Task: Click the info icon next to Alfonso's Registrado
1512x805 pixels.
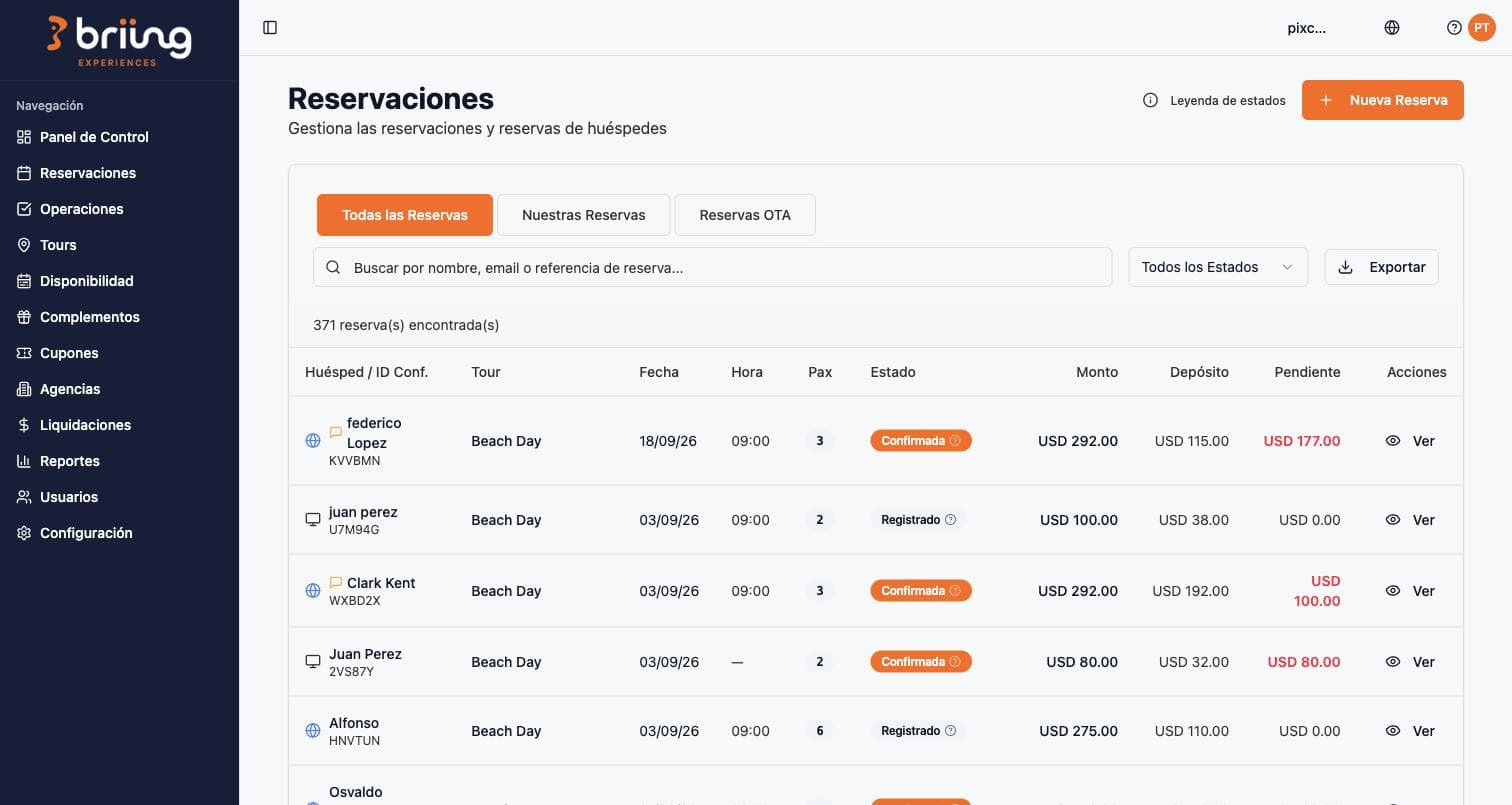Action: (951, 731)
